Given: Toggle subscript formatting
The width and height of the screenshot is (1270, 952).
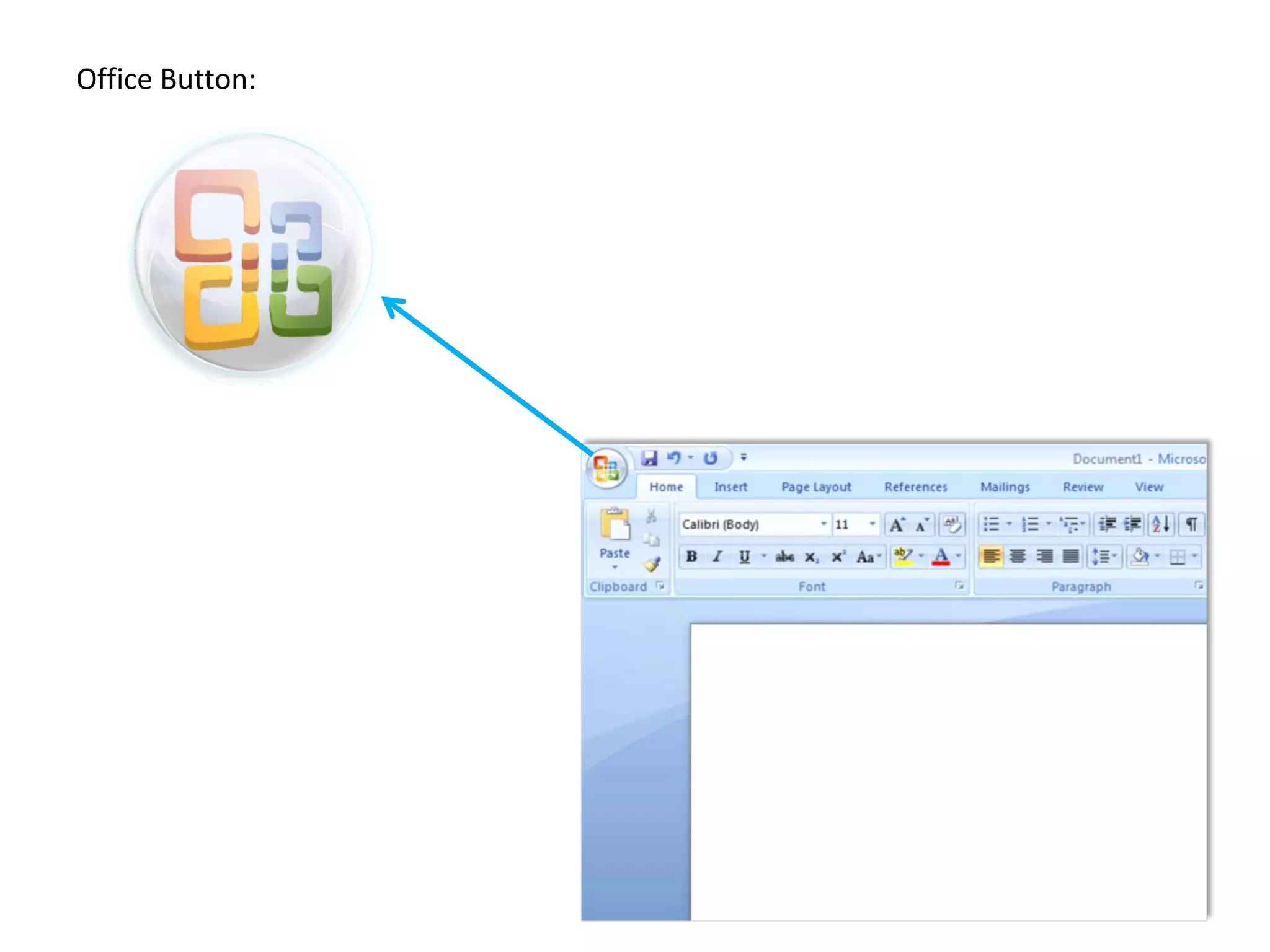Looking at the screenshot, I should click(812, 557).
